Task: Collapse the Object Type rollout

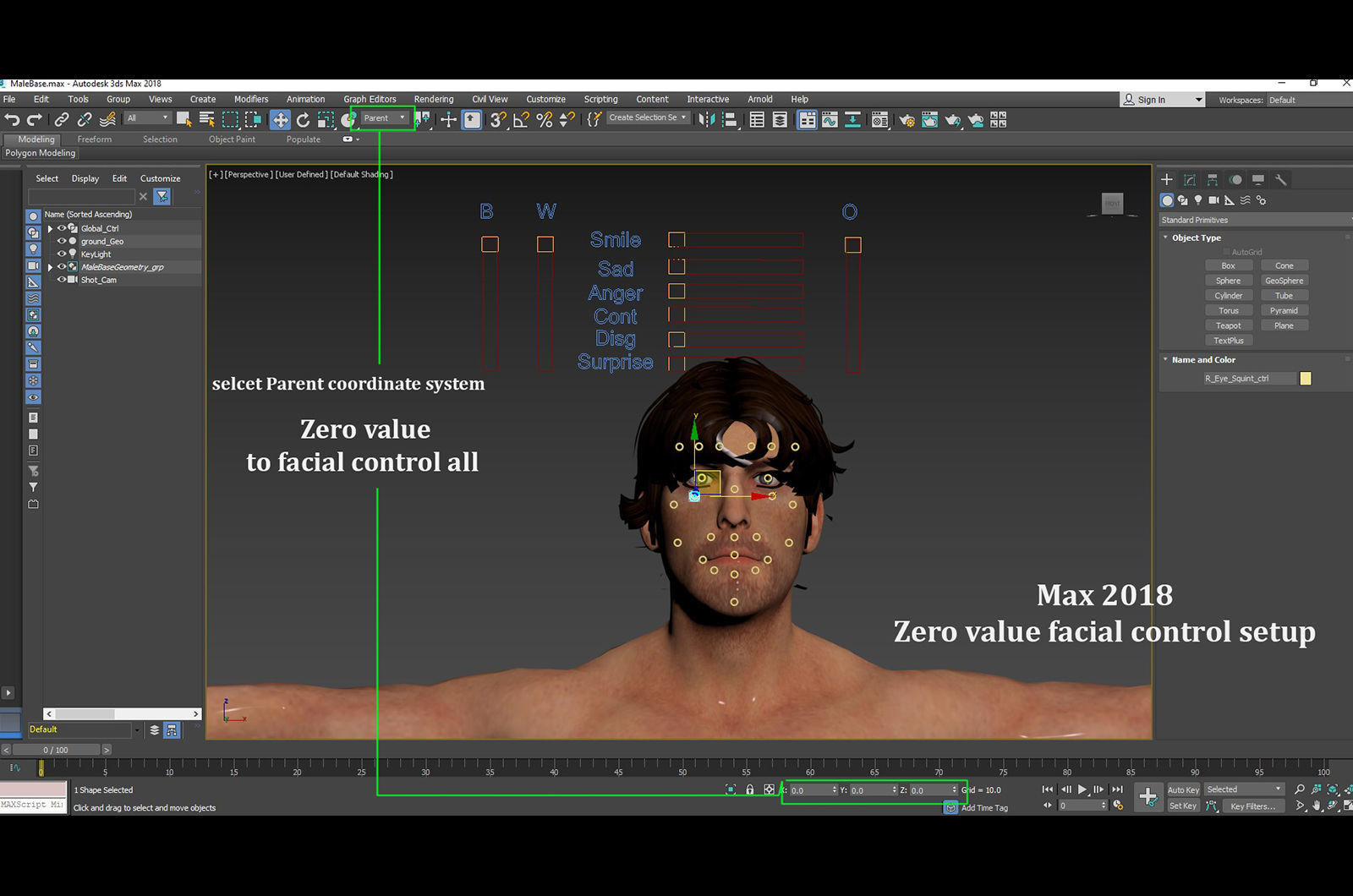Action: tap(1197, 238)
